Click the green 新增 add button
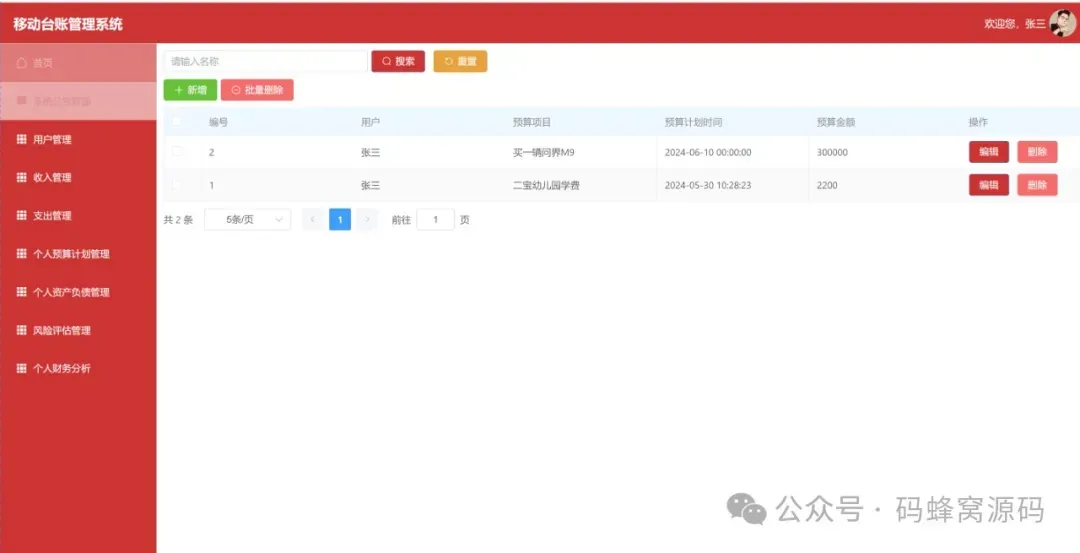Viewport: 1080px width, 553px height. click(190, 90)
